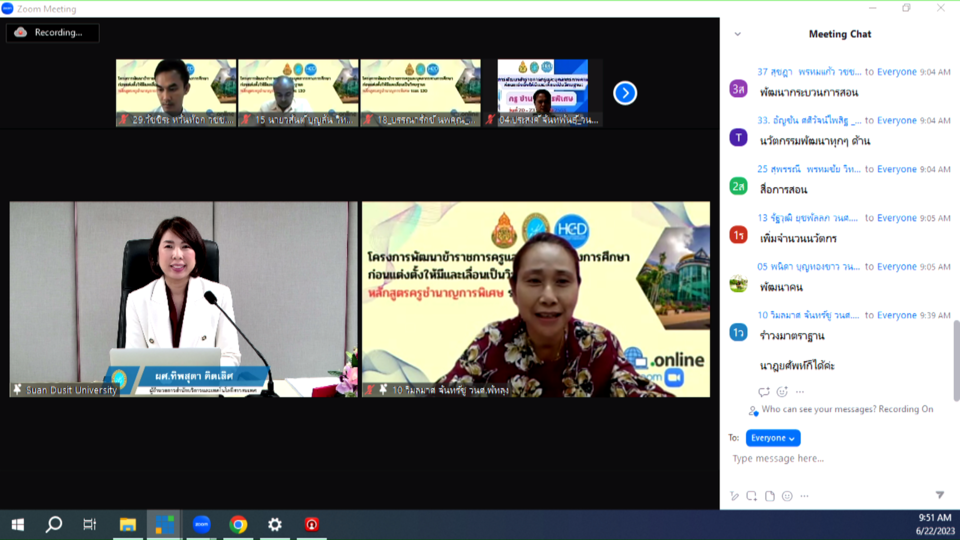Select participant 04 video thumbnail

pyautogui.click(x=543, y=92)
